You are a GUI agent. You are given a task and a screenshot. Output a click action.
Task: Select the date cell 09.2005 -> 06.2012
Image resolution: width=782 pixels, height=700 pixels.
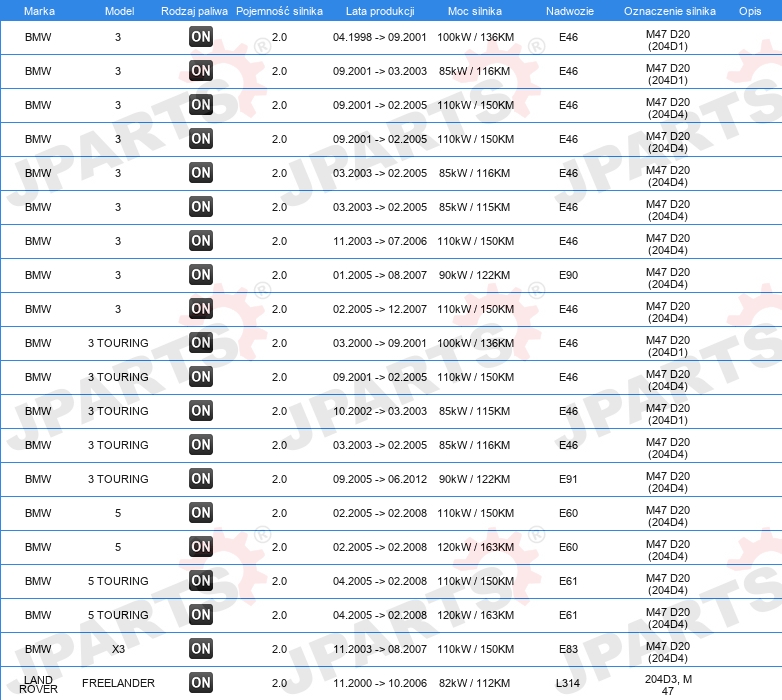tap(380, 479)
